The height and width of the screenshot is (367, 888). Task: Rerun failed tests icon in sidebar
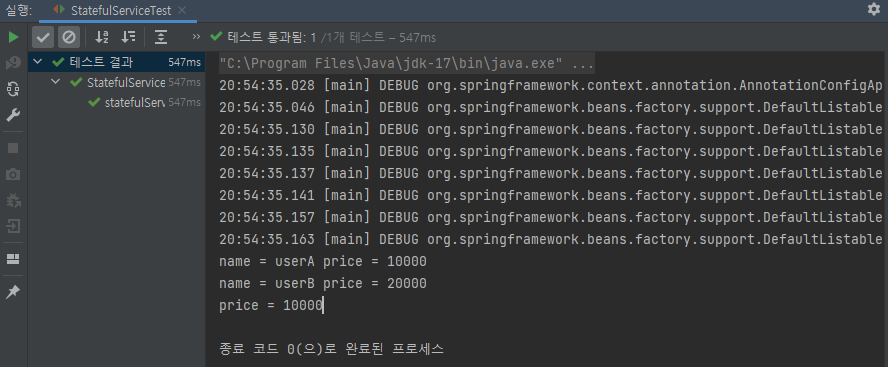[x=13, y=64]
